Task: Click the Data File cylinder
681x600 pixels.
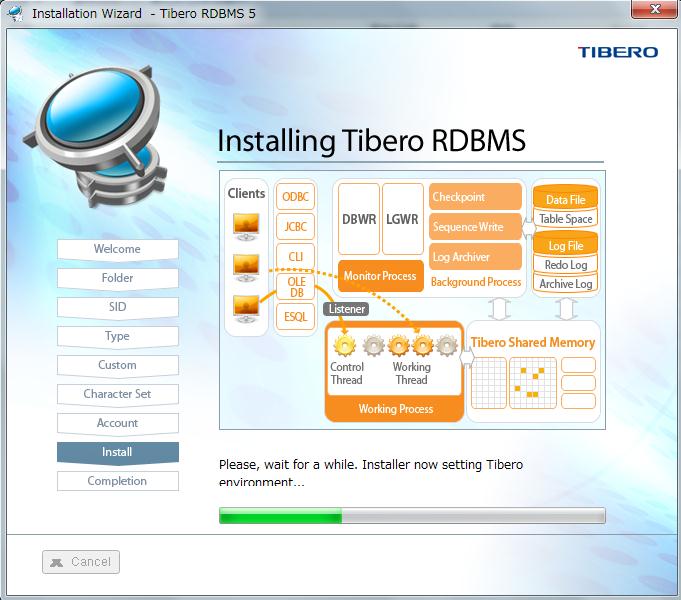Action: click(x=565, y=197)
